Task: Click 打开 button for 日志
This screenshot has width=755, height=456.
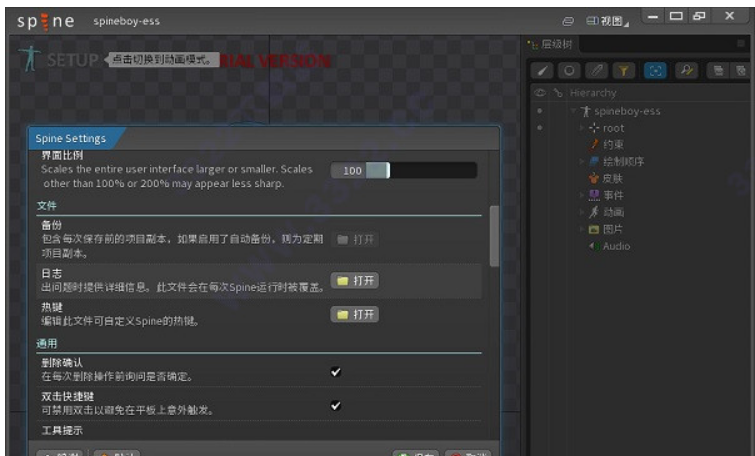Action: click(355, 280)
